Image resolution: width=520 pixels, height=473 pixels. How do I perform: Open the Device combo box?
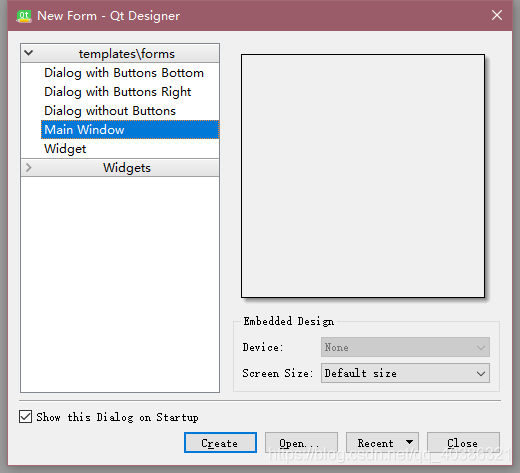(x=405, y=347)
